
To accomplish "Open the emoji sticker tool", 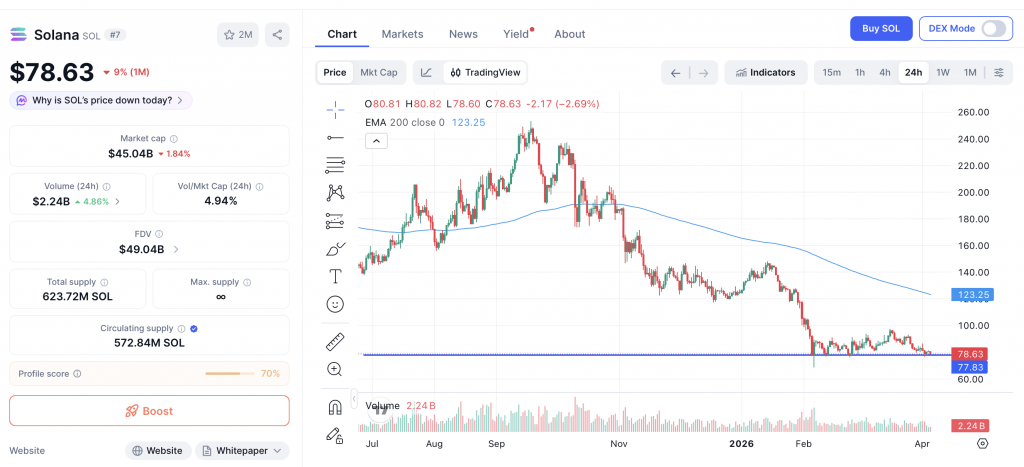I will pyautogui.click(x=335, y=303).
